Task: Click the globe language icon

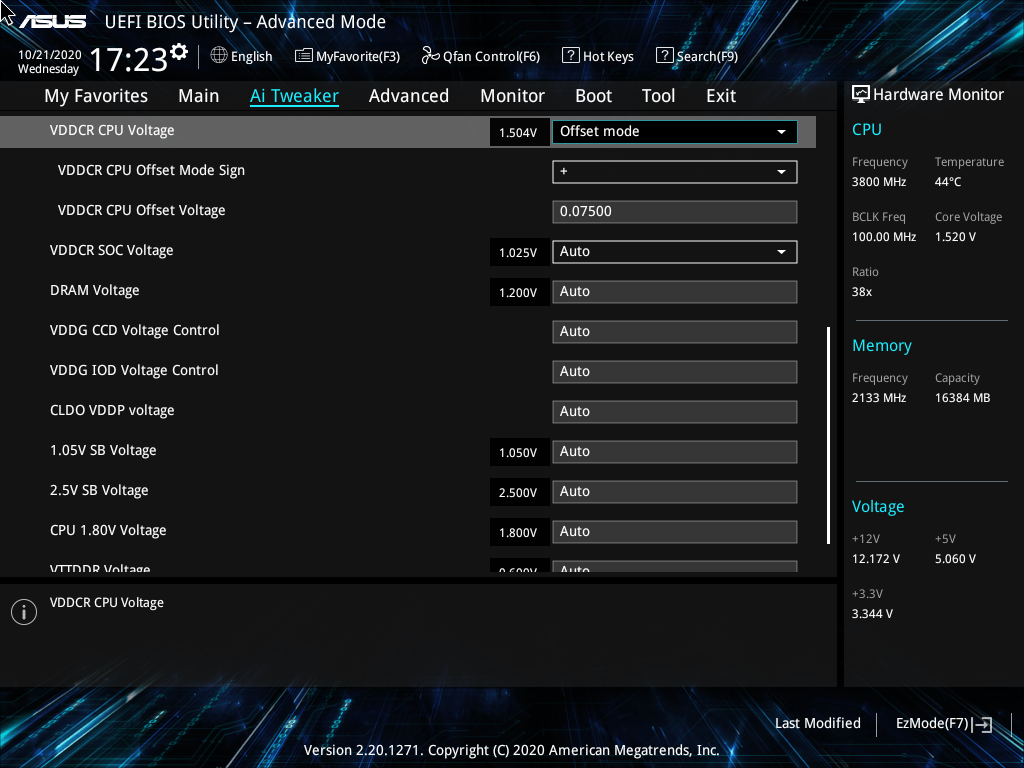Action: [219, 56]
